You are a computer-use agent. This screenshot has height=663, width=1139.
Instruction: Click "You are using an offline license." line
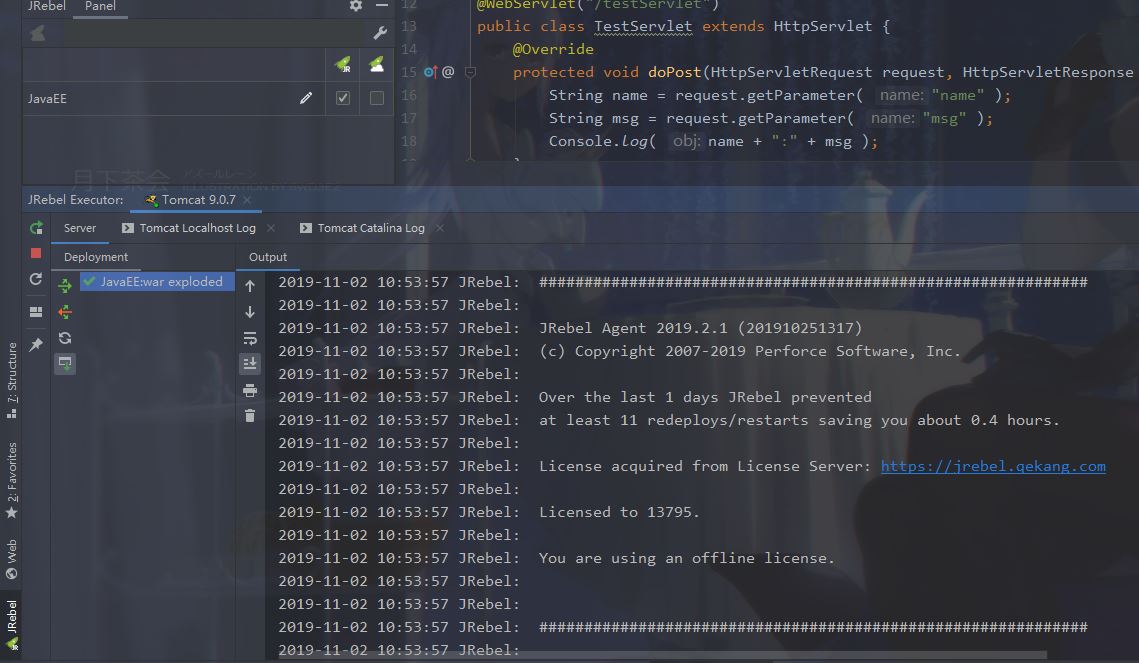coord(686,558)
